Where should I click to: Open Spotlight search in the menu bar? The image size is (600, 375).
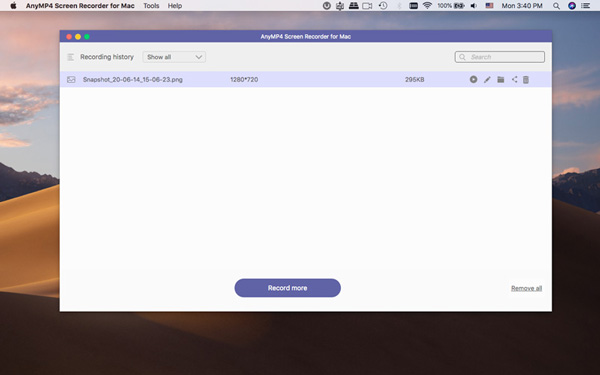click(556, 6)
